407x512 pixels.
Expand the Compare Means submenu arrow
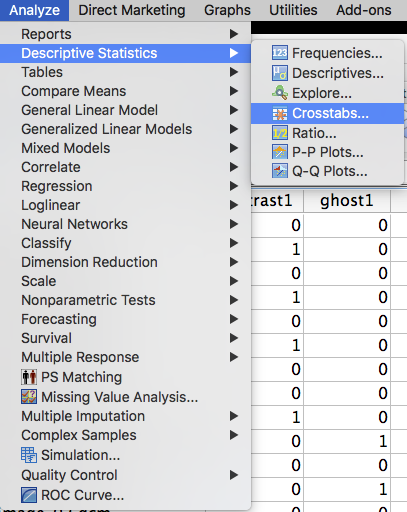pyautogui.click(x=234, y=91)
